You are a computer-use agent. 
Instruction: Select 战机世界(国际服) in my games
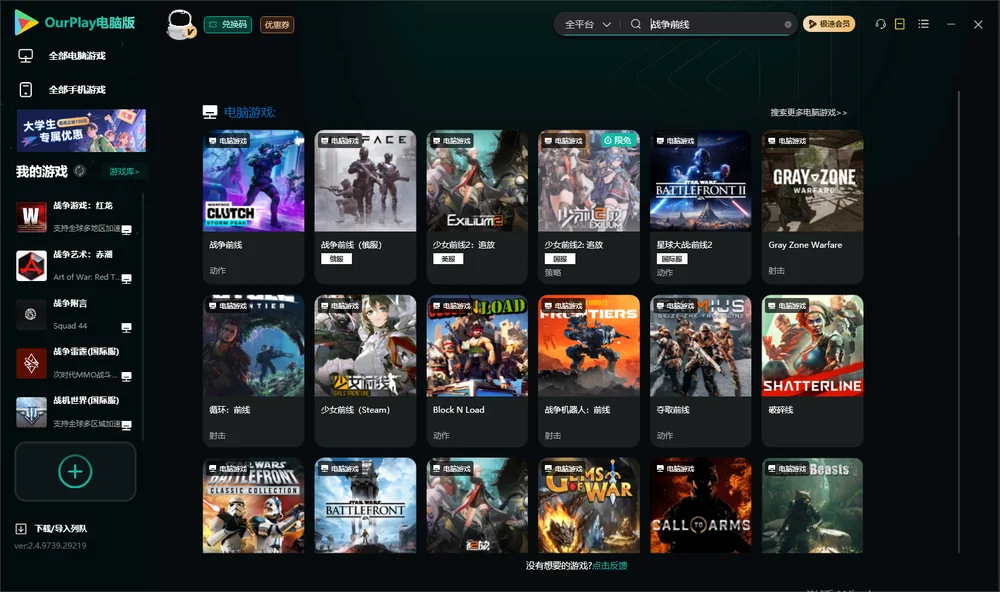pos(75,412)
